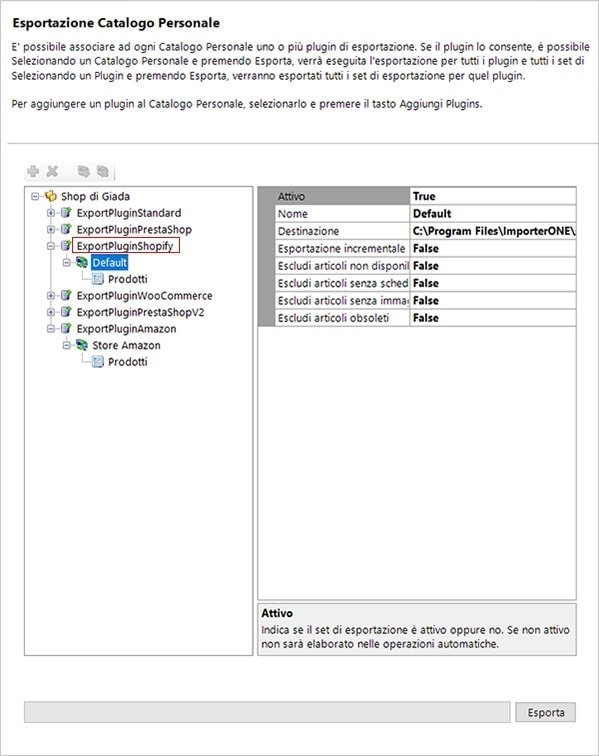Click the Destinazione path value
599x756 pixels.
[493, 231]
